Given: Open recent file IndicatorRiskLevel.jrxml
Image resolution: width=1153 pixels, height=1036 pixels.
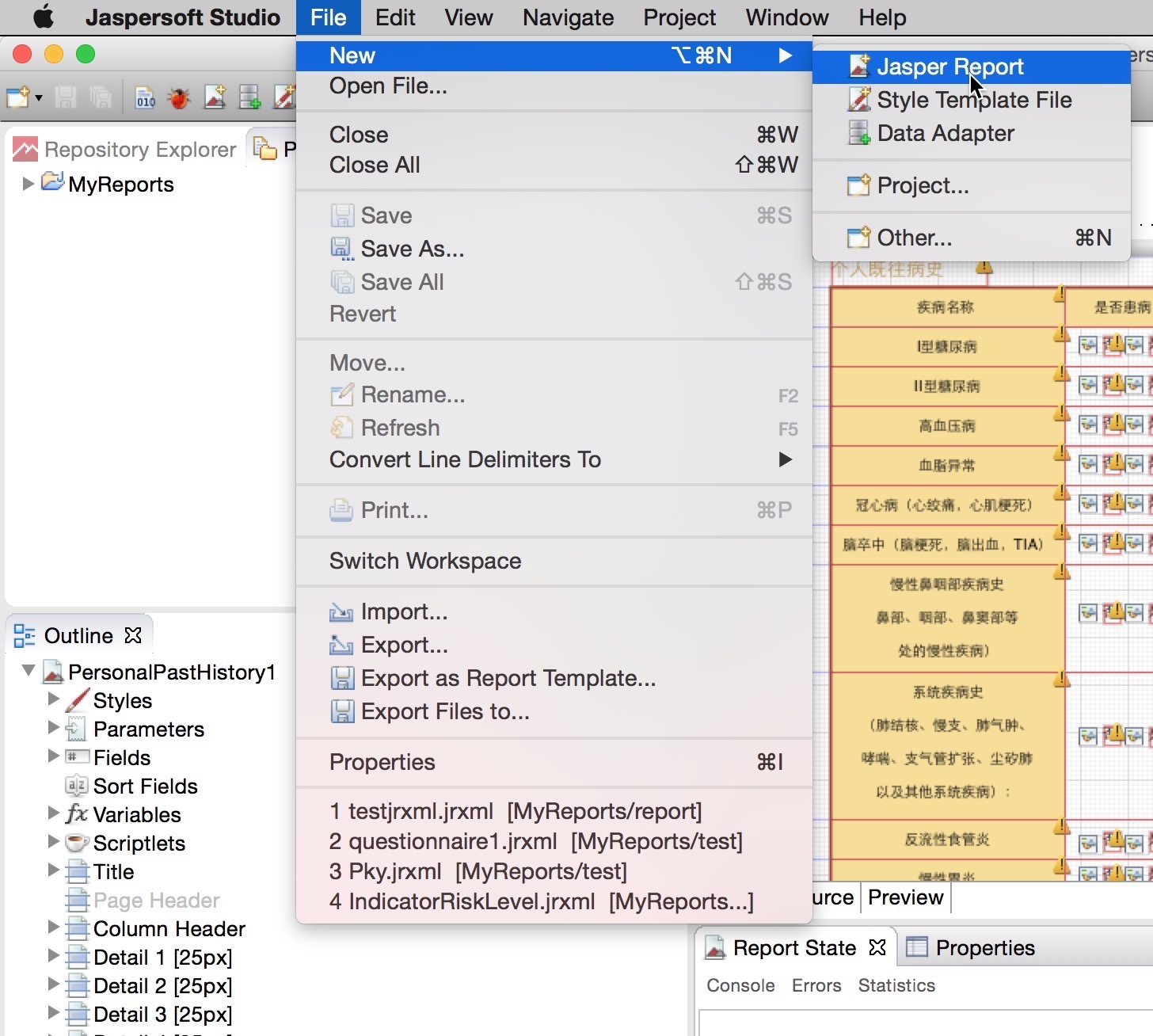Looking at the screenshot, I should point(554,901).
